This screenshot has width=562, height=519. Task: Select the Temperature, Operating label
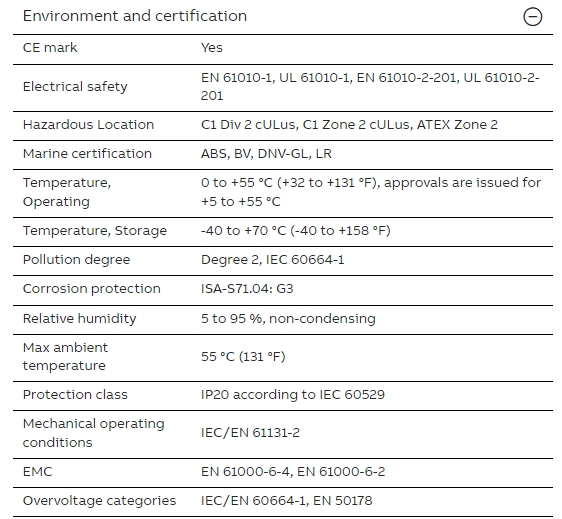point(67,192)
